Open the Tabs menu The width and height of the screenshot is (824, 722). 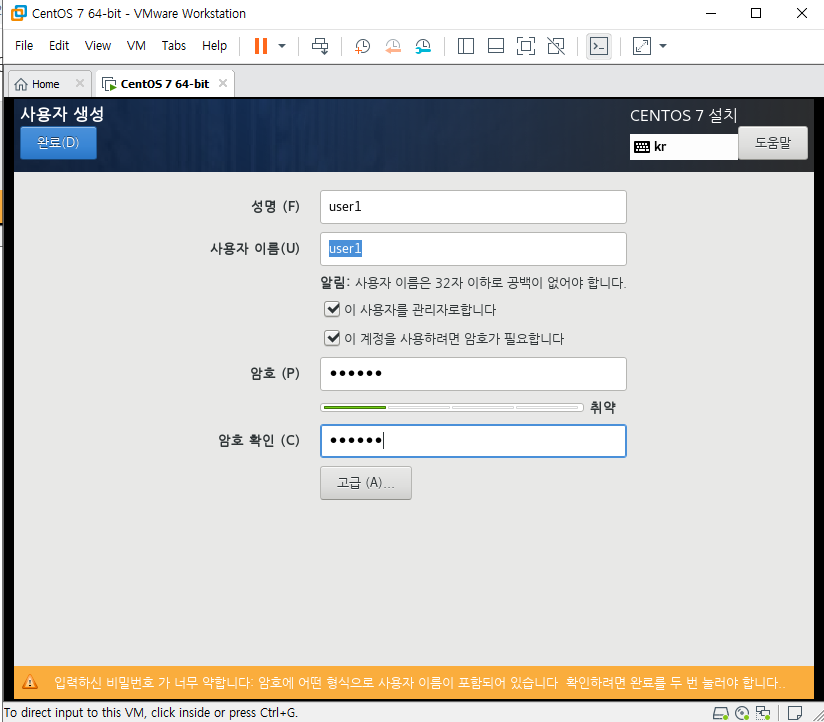[x=173, y=46]
